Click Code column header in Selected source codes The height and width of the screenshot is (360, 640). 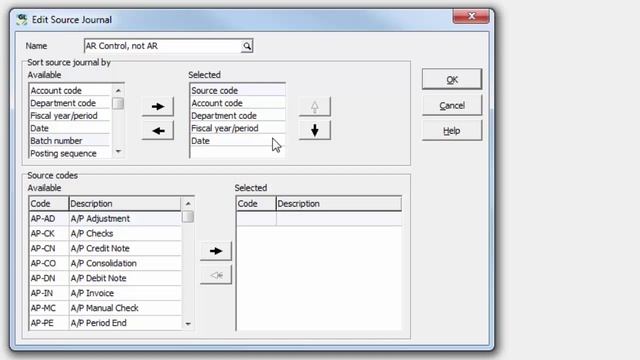[256, 204]
